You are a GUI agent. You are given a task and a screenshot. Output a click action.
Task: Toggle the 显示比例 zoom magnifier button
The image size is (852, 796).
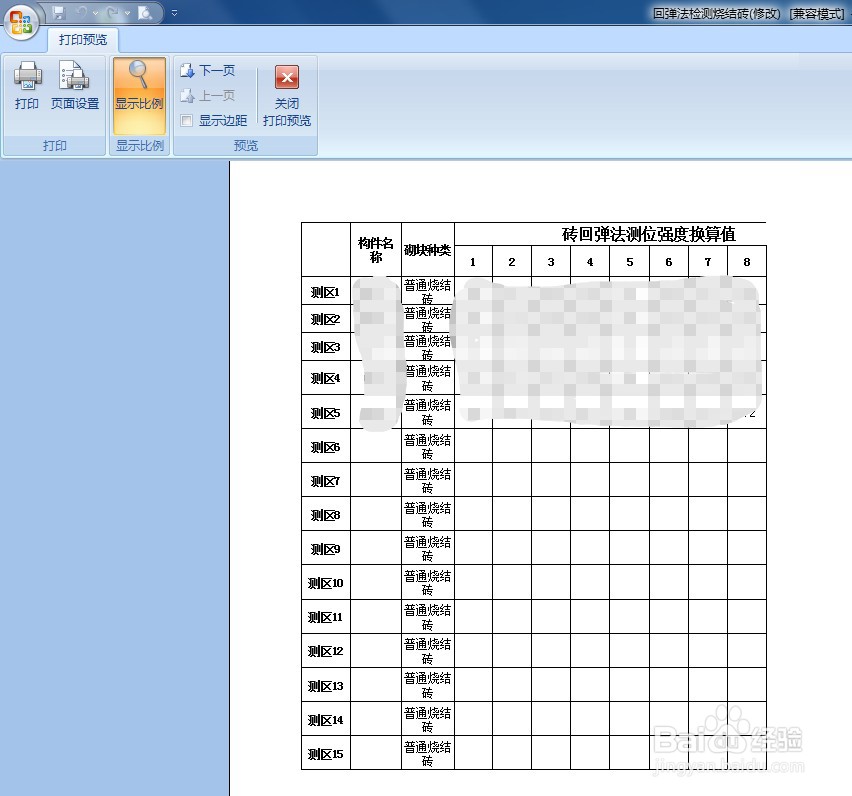click(x=139, y=96)
